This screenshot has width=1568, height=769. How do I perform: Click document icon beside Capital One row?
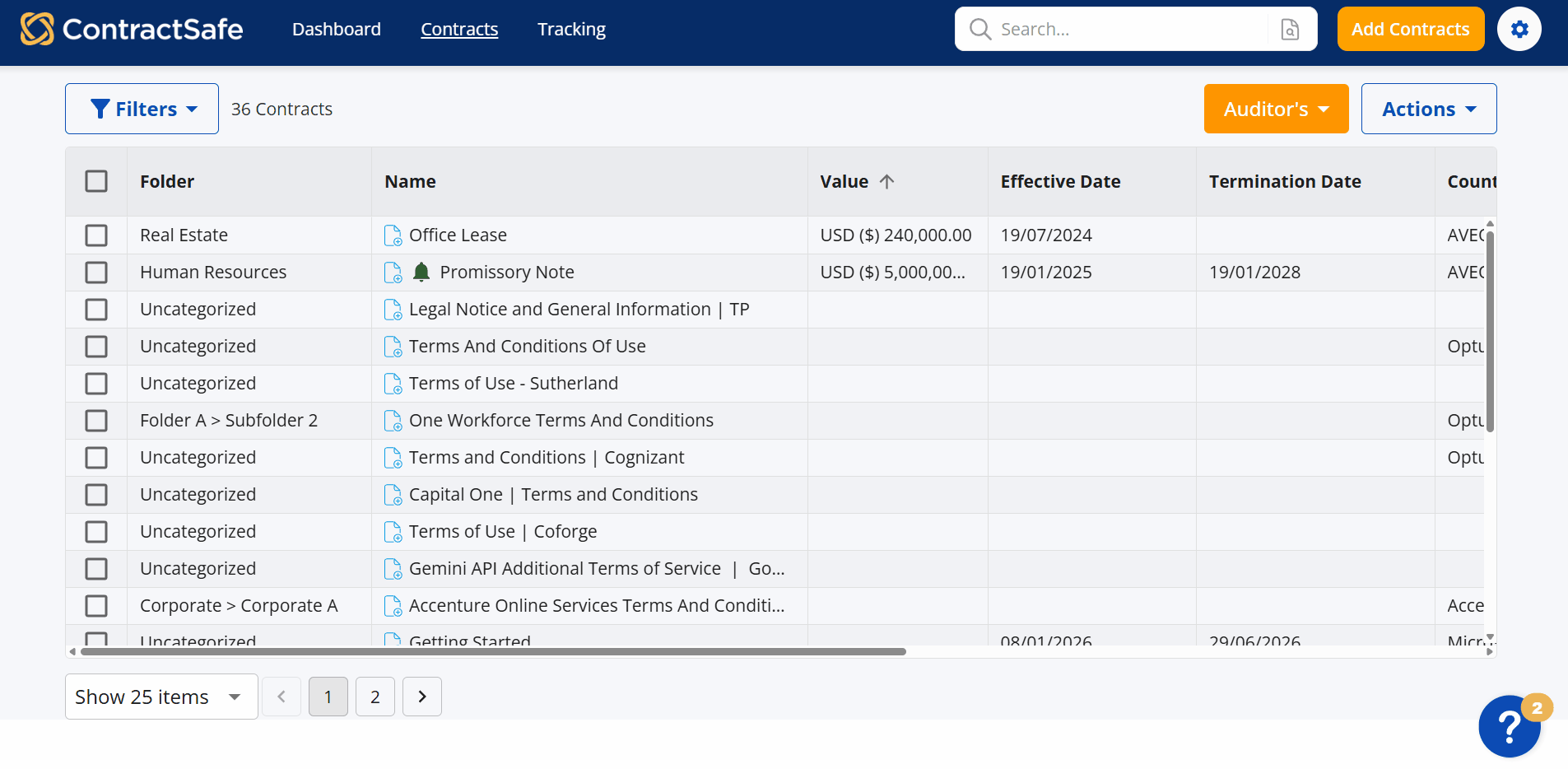393,495
